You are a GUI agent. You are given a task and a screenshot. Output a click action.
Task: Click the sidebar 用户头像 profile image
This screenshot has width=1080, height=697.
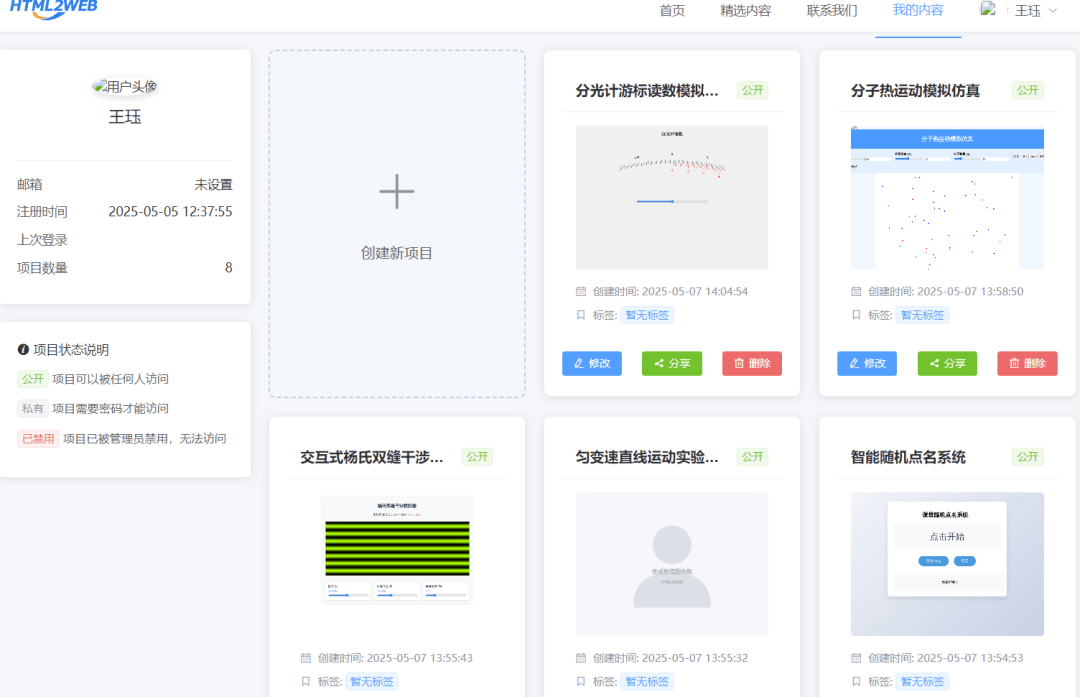125,86
